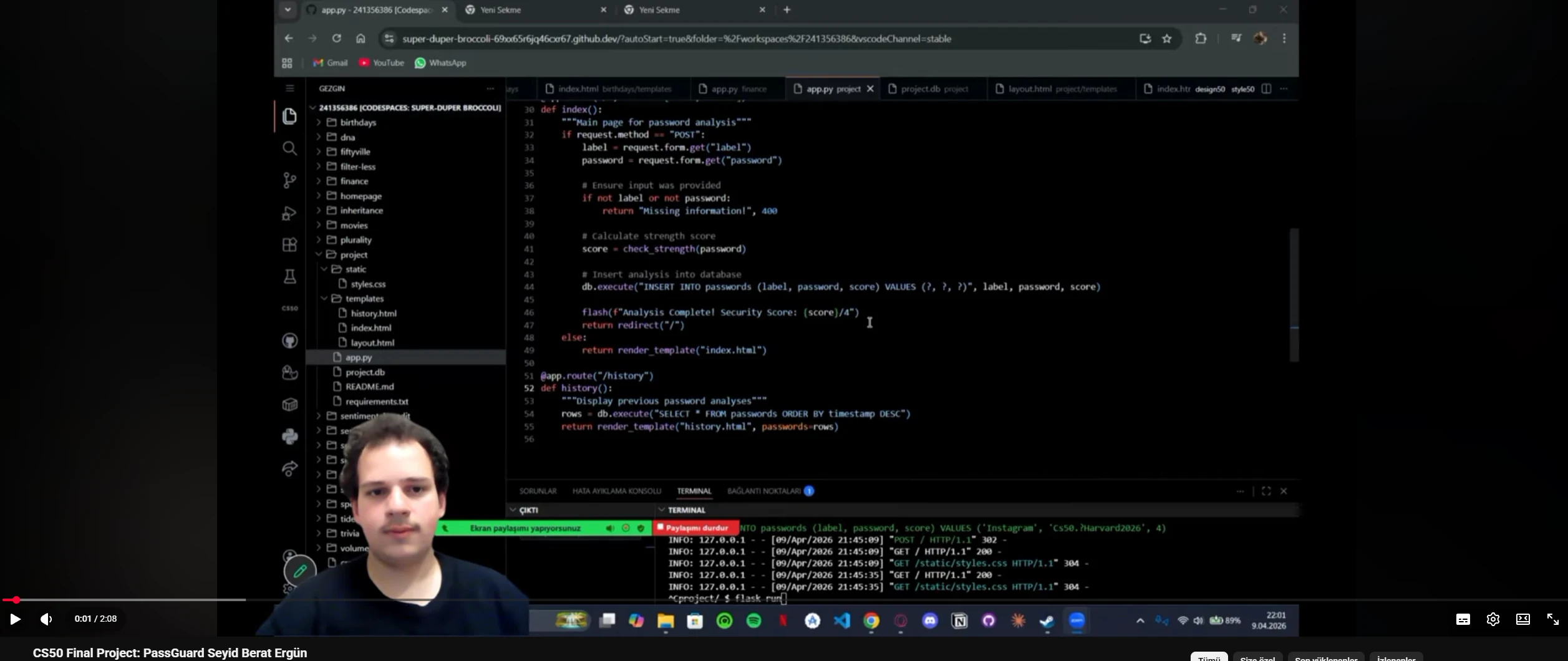This screenshot has width=1568, height=661.
Task: Click the browser home icon
Action: click(361, 38)
